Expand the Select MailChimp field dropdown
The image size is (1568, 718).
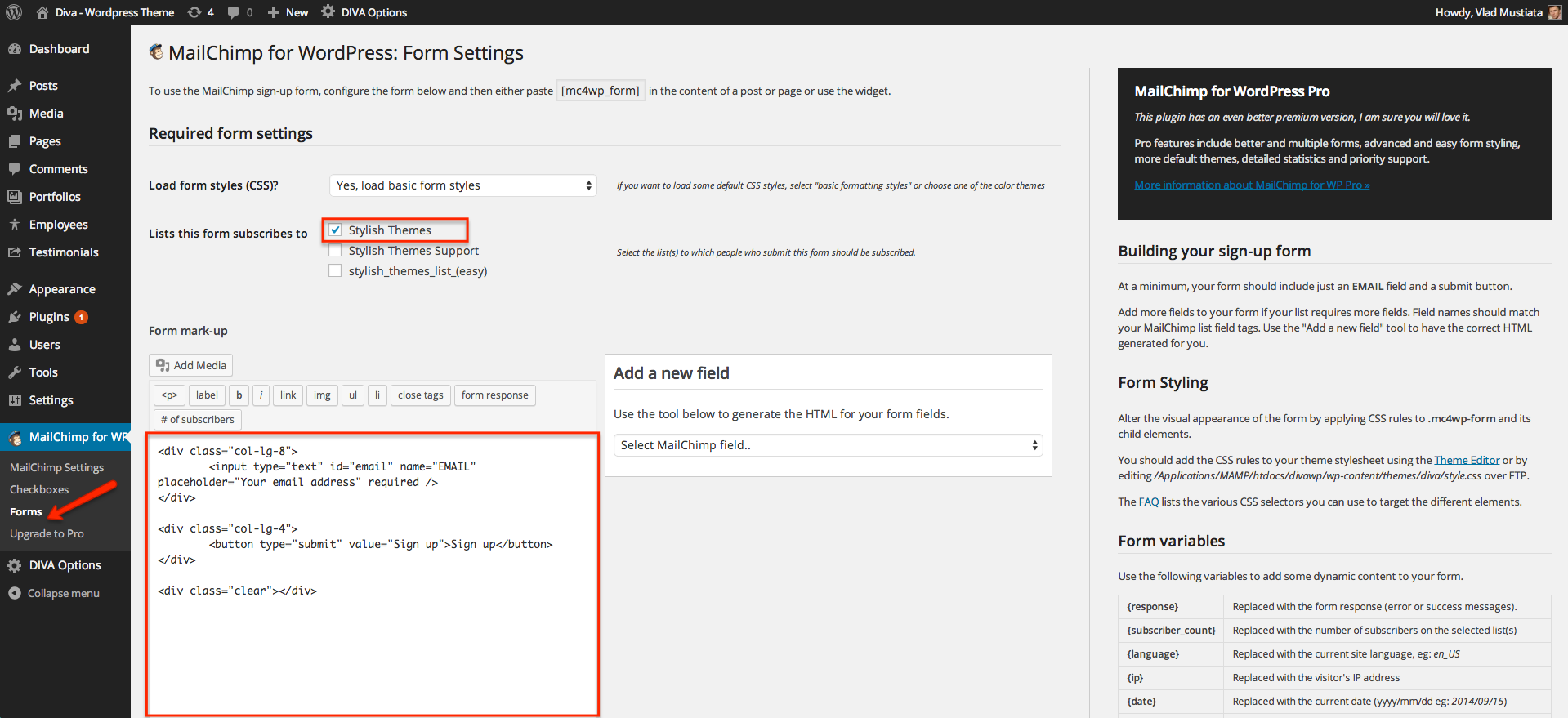click(828, 445)
